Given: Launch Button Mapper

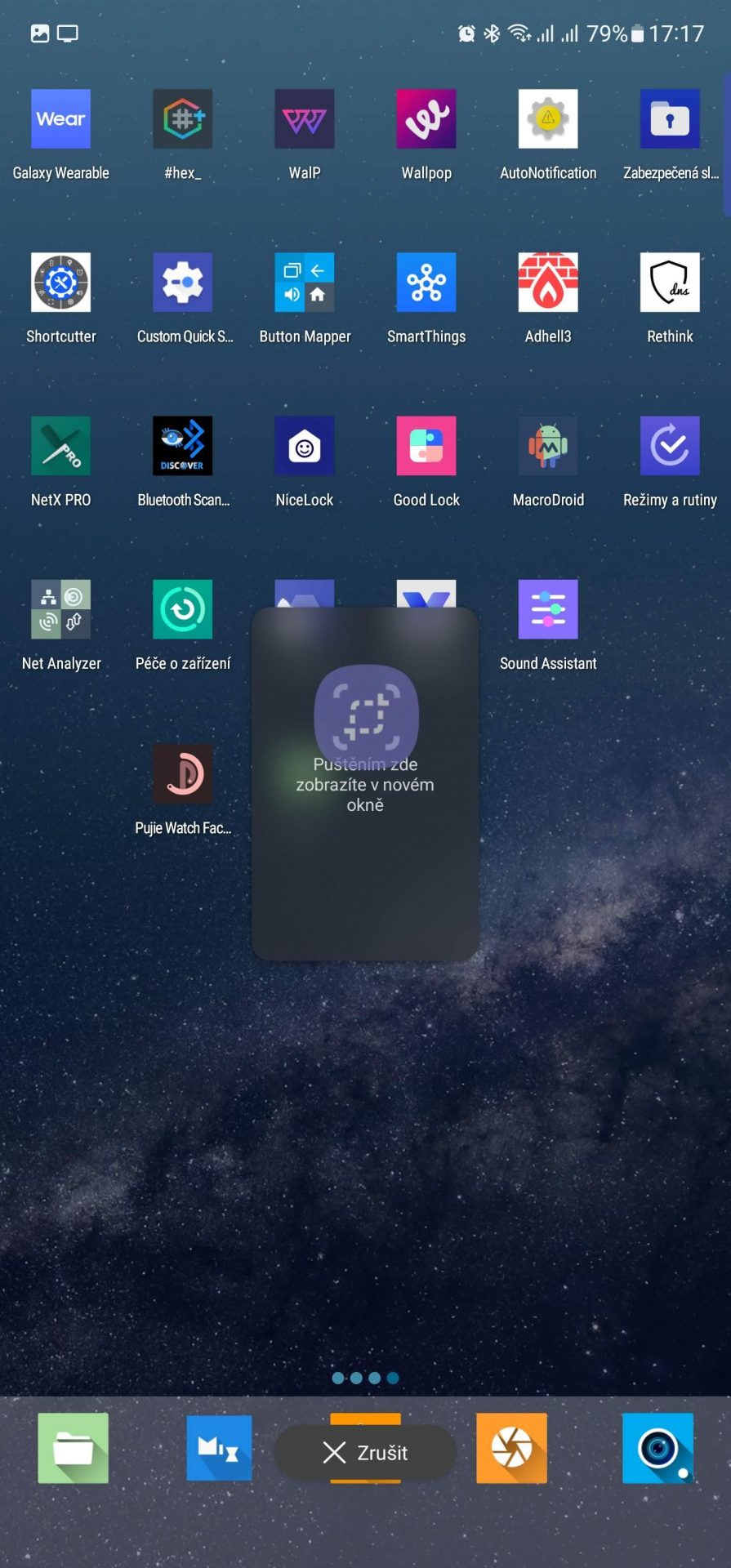Looking at the screenshot, I should point(304,283).
